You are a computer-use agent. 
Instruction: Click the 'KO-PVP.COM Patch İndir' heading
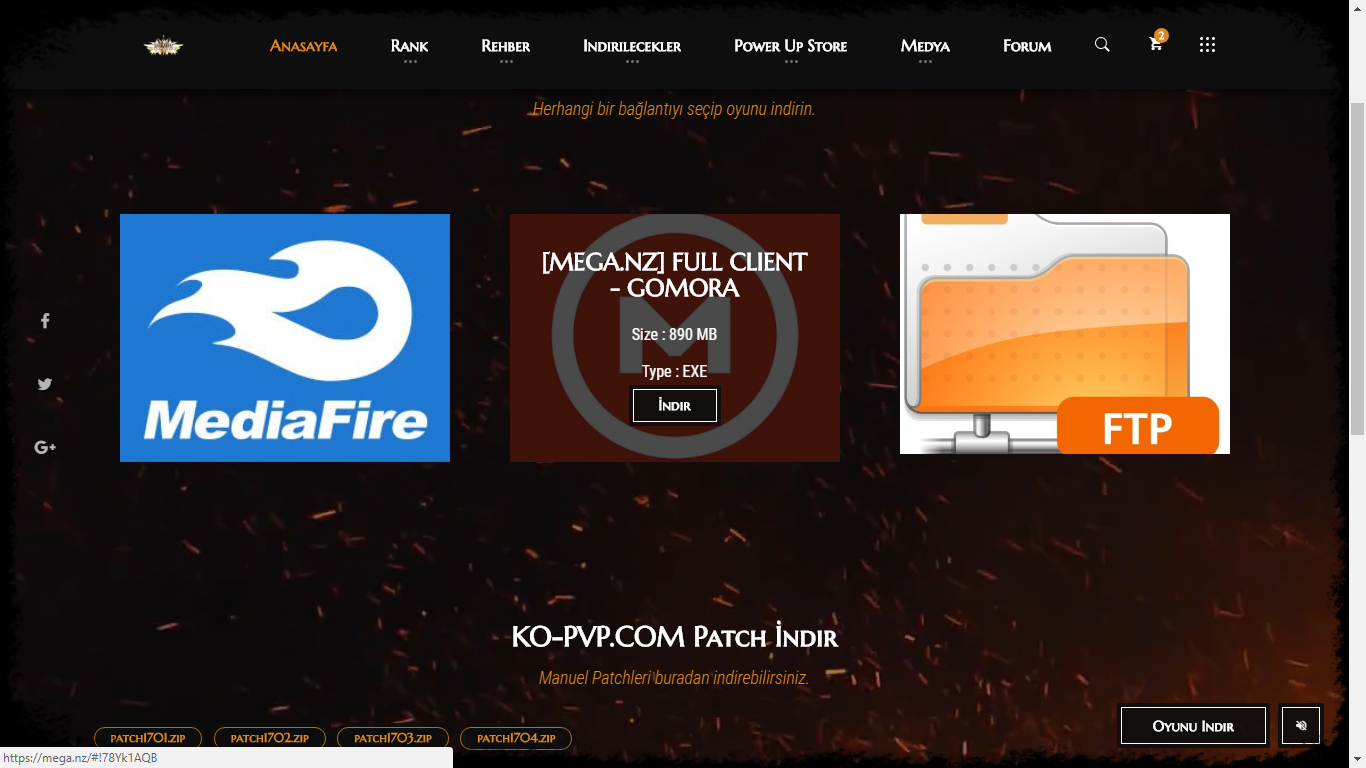click(675, 637)
